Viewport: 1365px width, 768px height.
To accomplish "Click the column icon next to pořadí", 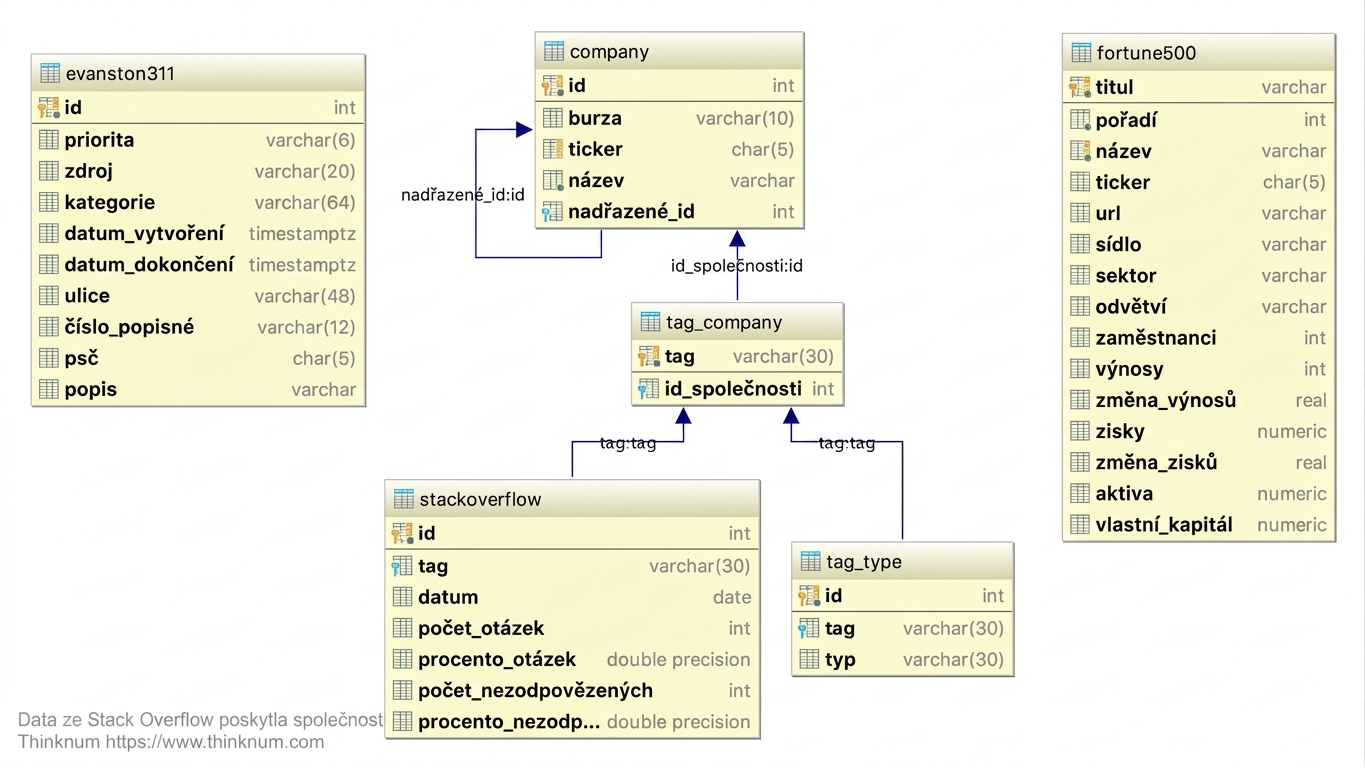I will pyautogui.click(x=1080, y=120).
